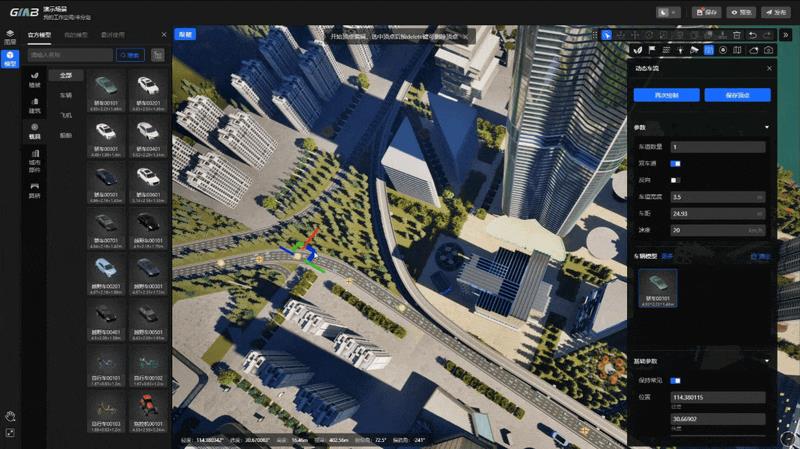Click the 再次绘制 redraw button
This screenshot has width=800, height=449.
[665, 94]
